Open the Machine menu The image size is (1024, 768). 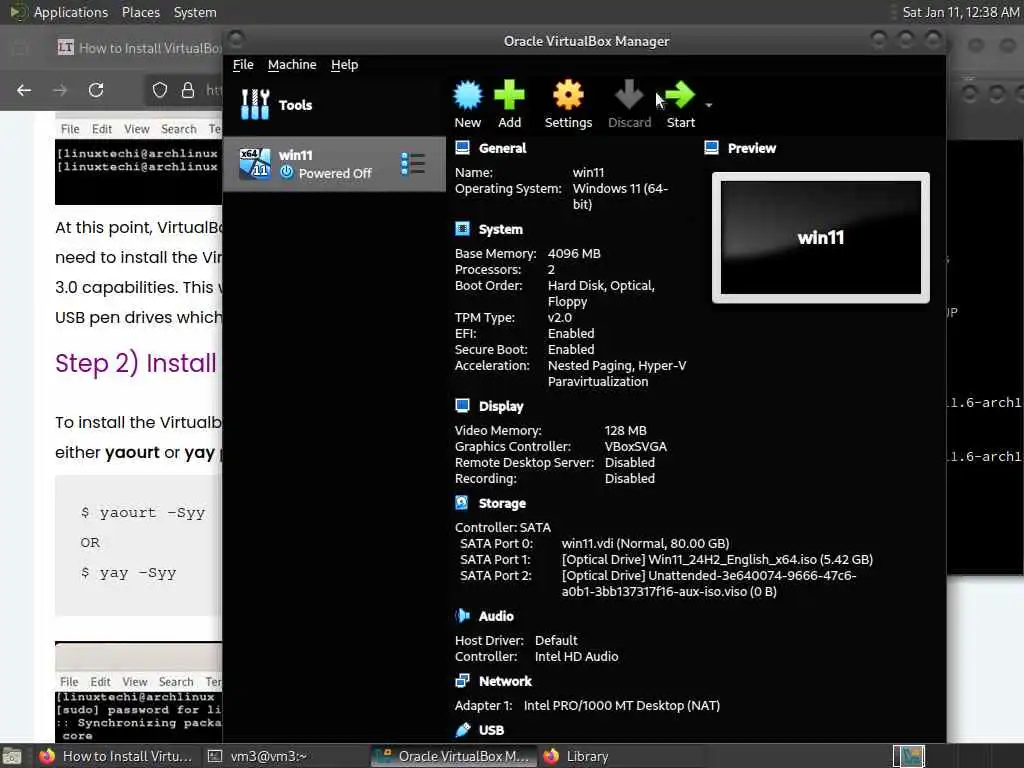(x=292, y=65)
